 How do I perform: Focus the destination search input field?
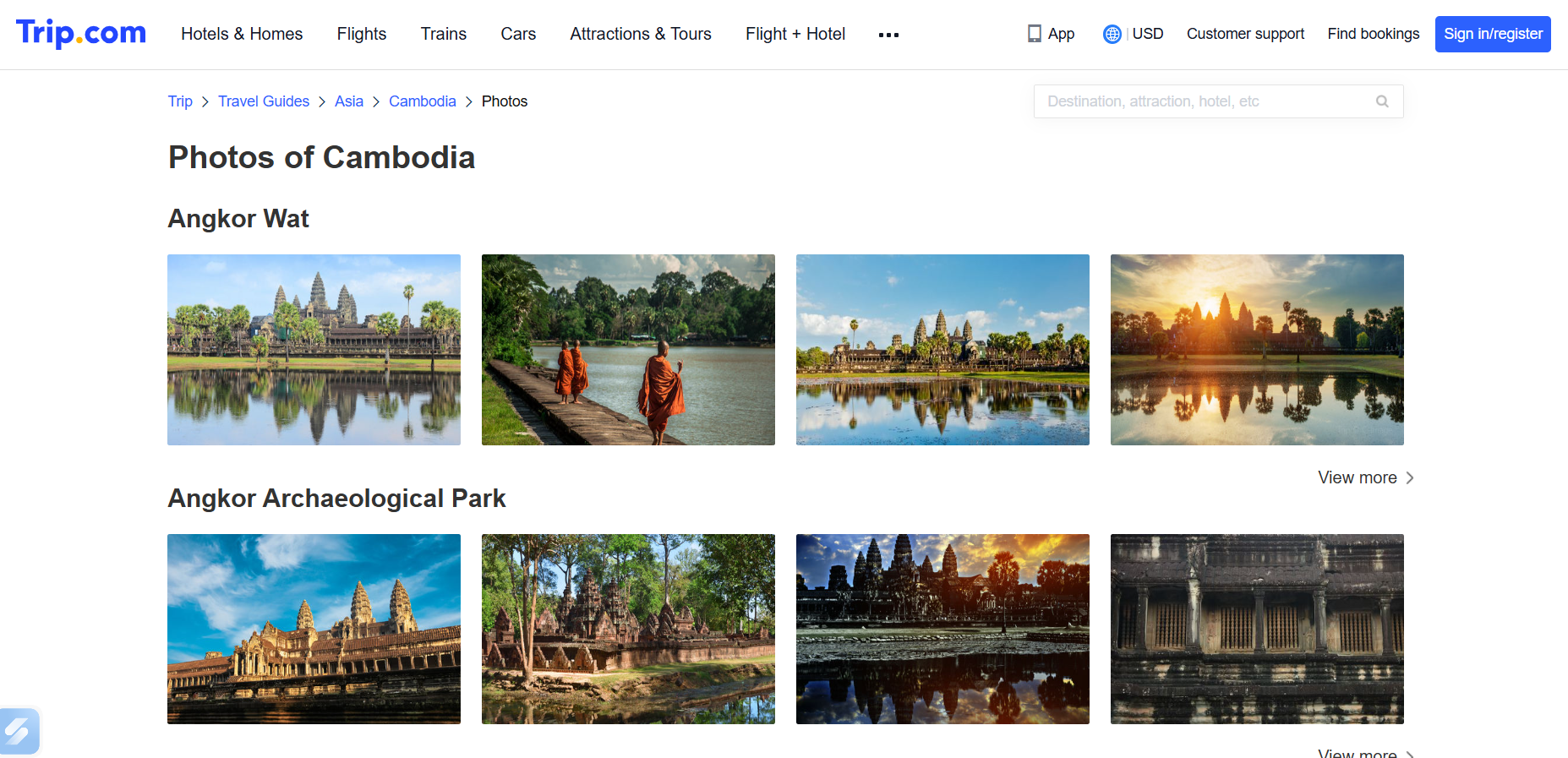1218,101
